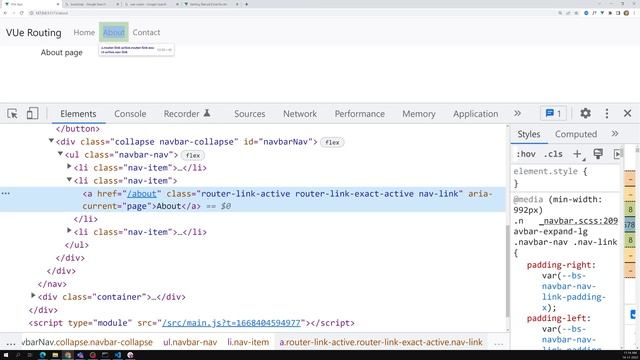The image size is (640, 360).
Task: Open the Windows Start menu
Action: click(6, 355)
